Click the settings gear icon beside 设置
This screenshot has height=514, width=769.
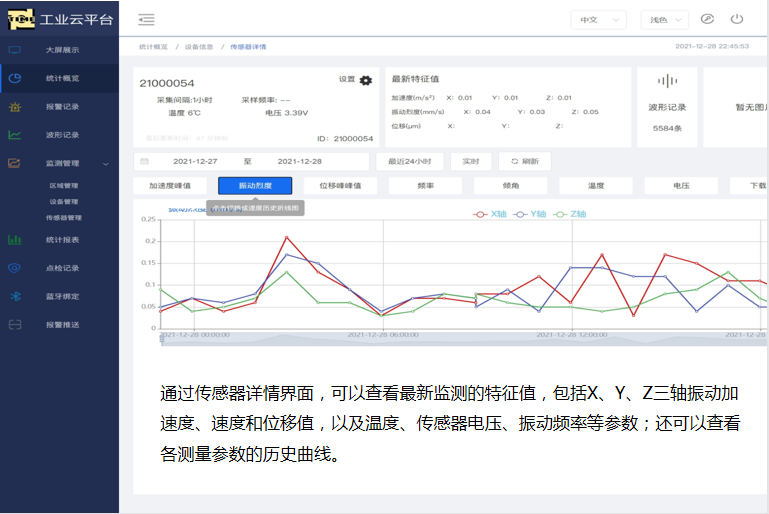coord(365,80)
